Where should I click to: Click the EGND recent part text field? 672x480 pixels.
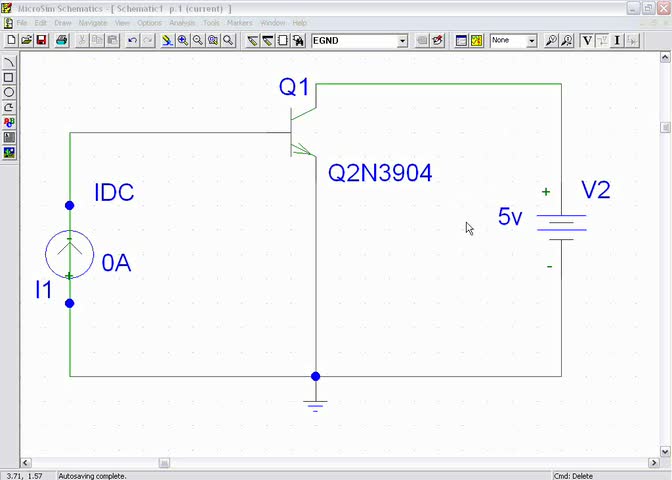click(354, 41)
